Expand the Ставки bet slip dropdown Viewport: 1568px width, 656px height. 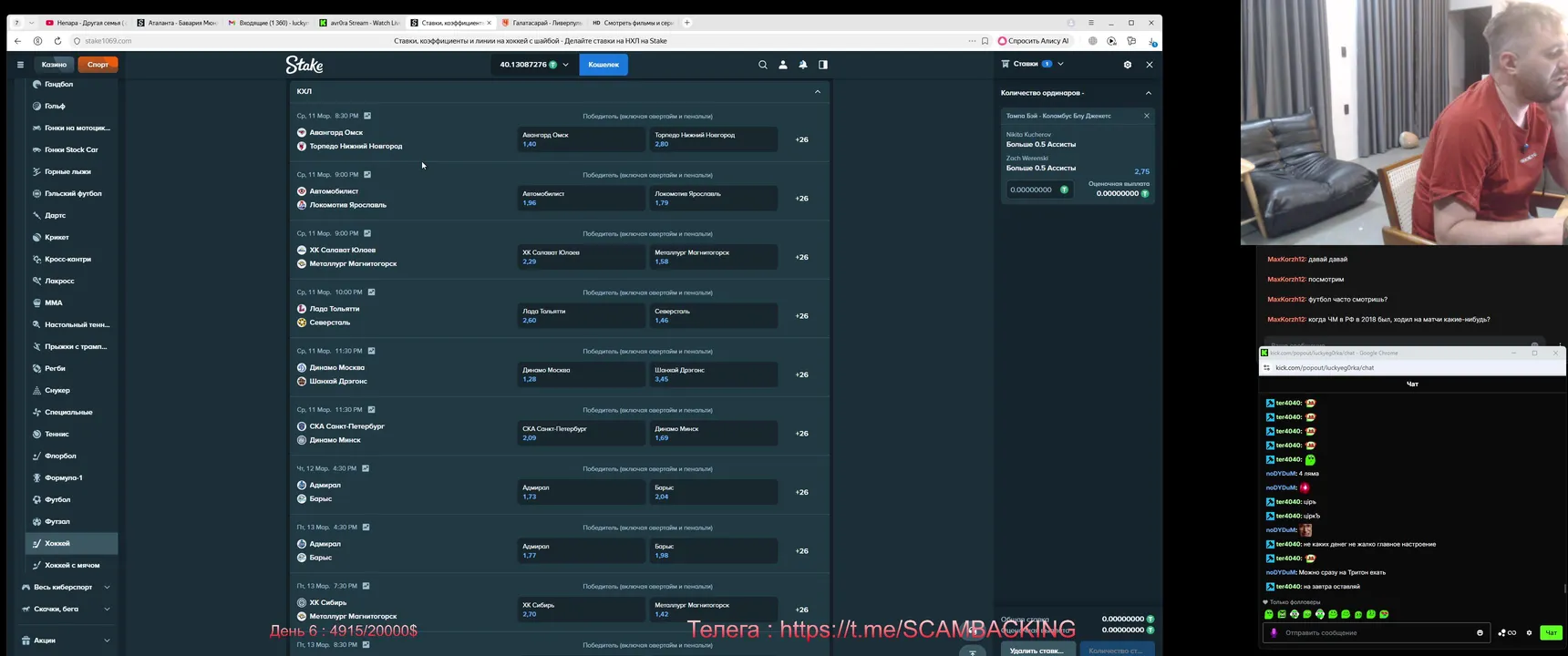coord(1060,64)
